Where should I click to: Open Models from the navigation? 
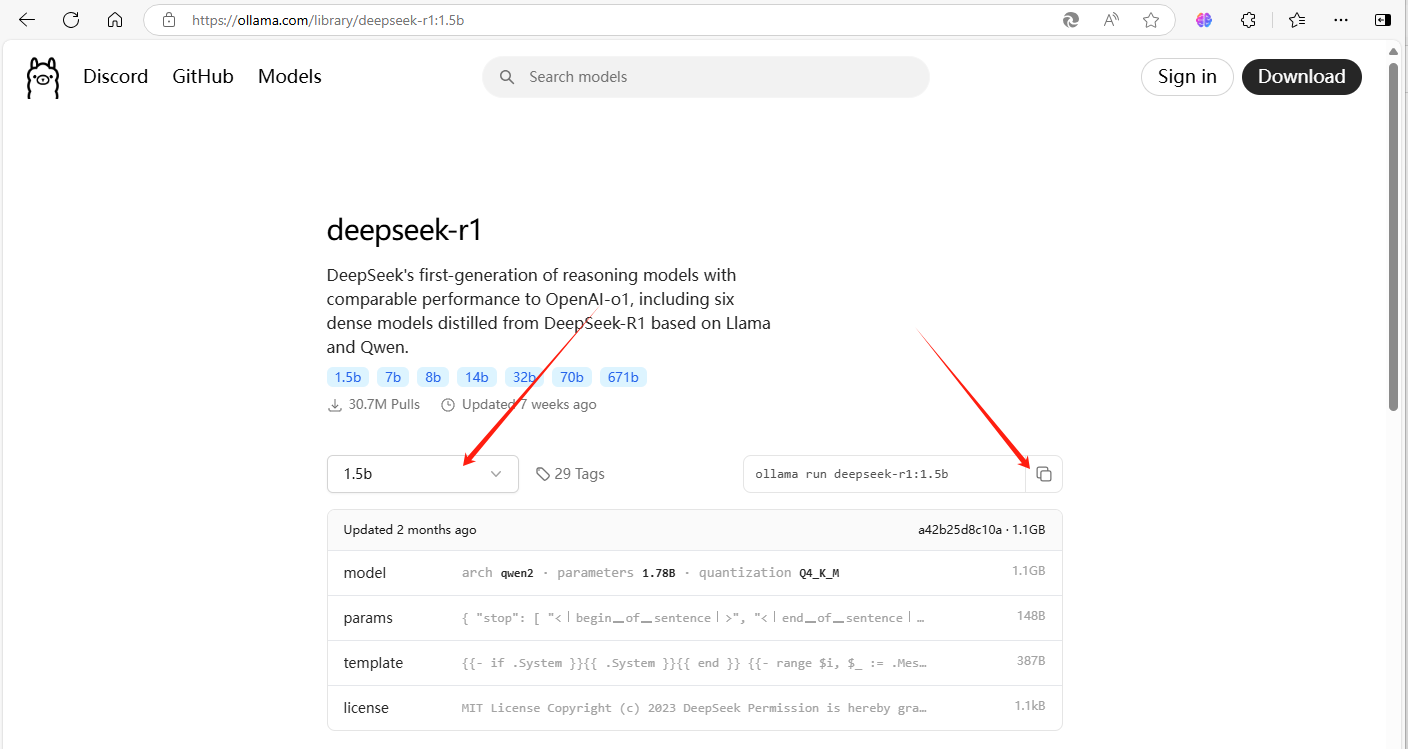[290, 77]
